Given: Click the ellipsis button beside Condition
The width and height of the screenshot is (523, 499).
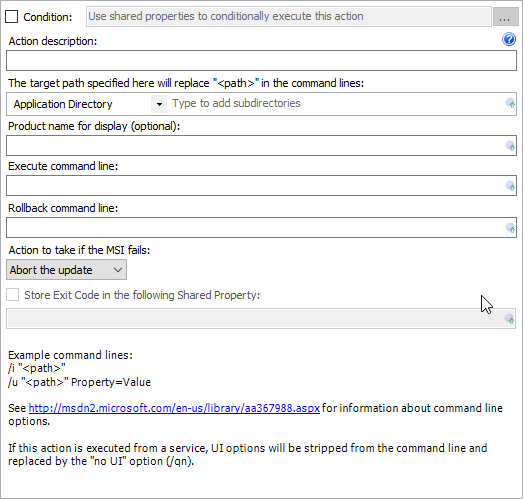Looking at the screenshot, I should pos(504,16).
